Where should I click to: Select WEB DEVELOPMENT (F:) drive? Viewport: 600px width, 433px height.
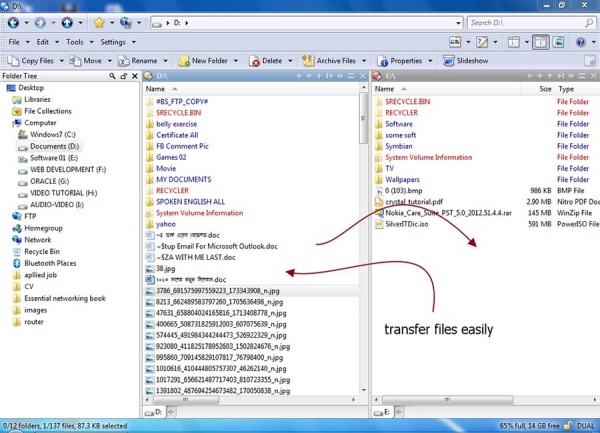point(68,169)
